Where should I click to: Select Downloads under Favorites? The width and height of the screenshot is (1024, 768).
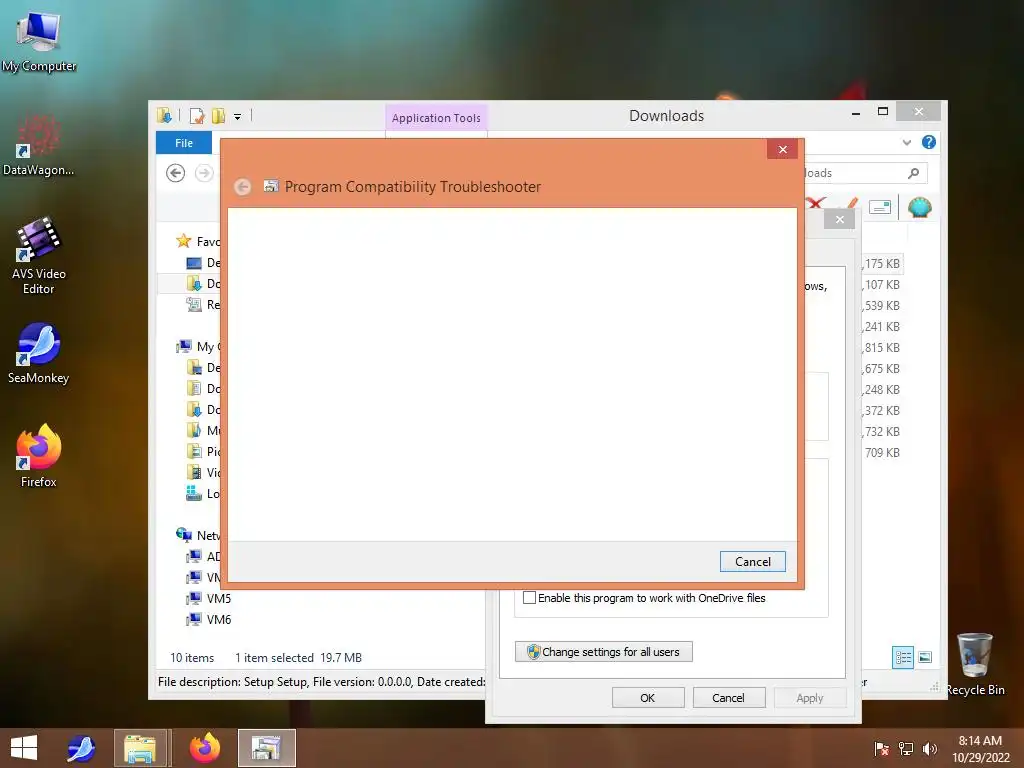click(203, 283)
